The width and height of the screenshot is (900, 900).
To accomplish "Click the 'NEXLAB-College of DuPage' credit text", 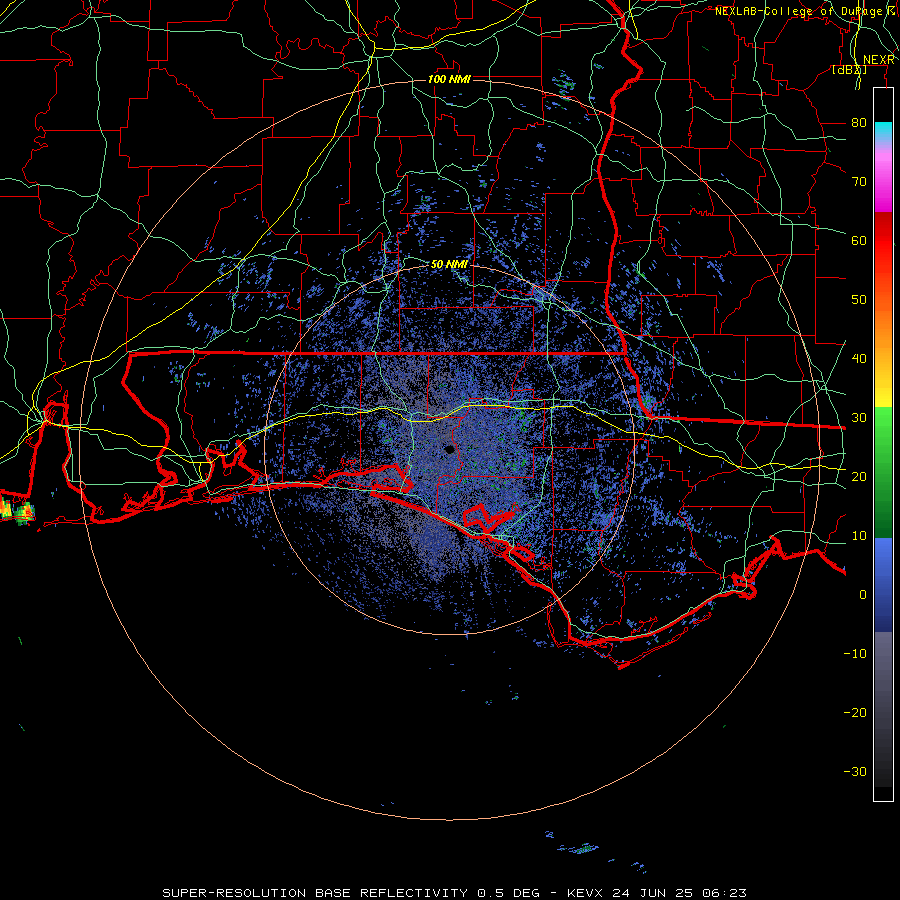I will [798, 11].
